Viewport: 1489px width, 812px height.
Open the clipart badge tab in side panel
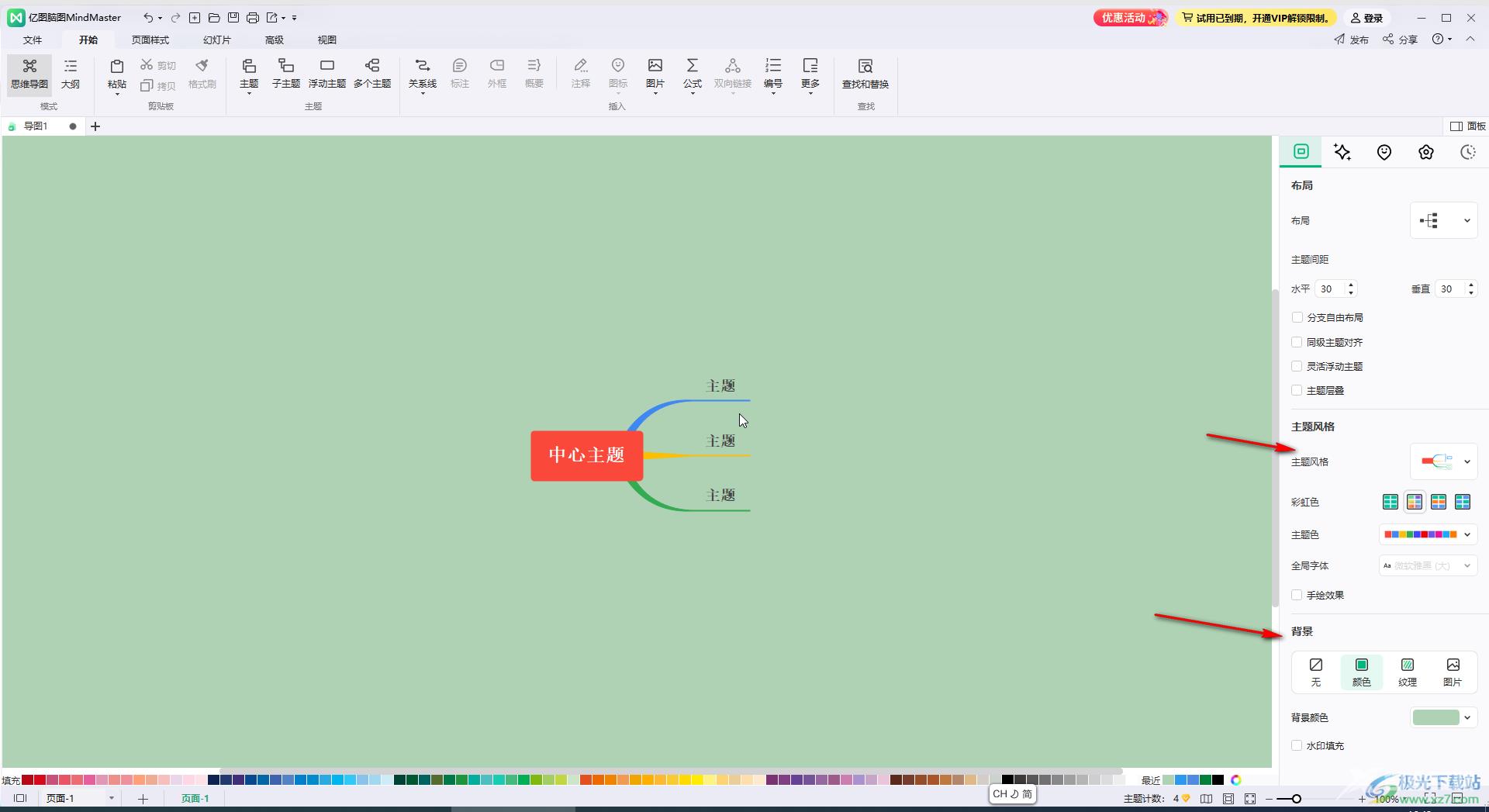(1426, 152)
